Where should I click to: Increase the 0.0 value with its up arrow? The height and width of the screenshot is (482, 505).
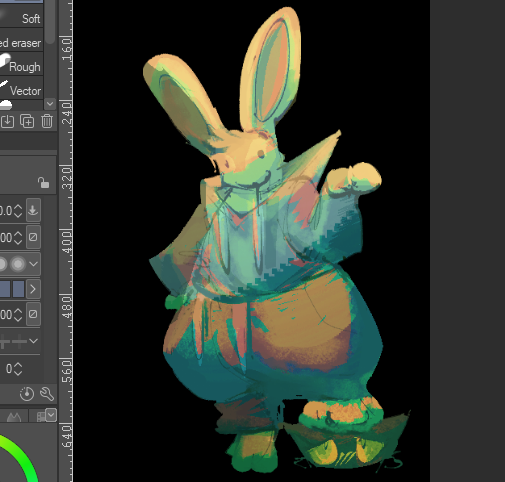[x=18, y=207]
